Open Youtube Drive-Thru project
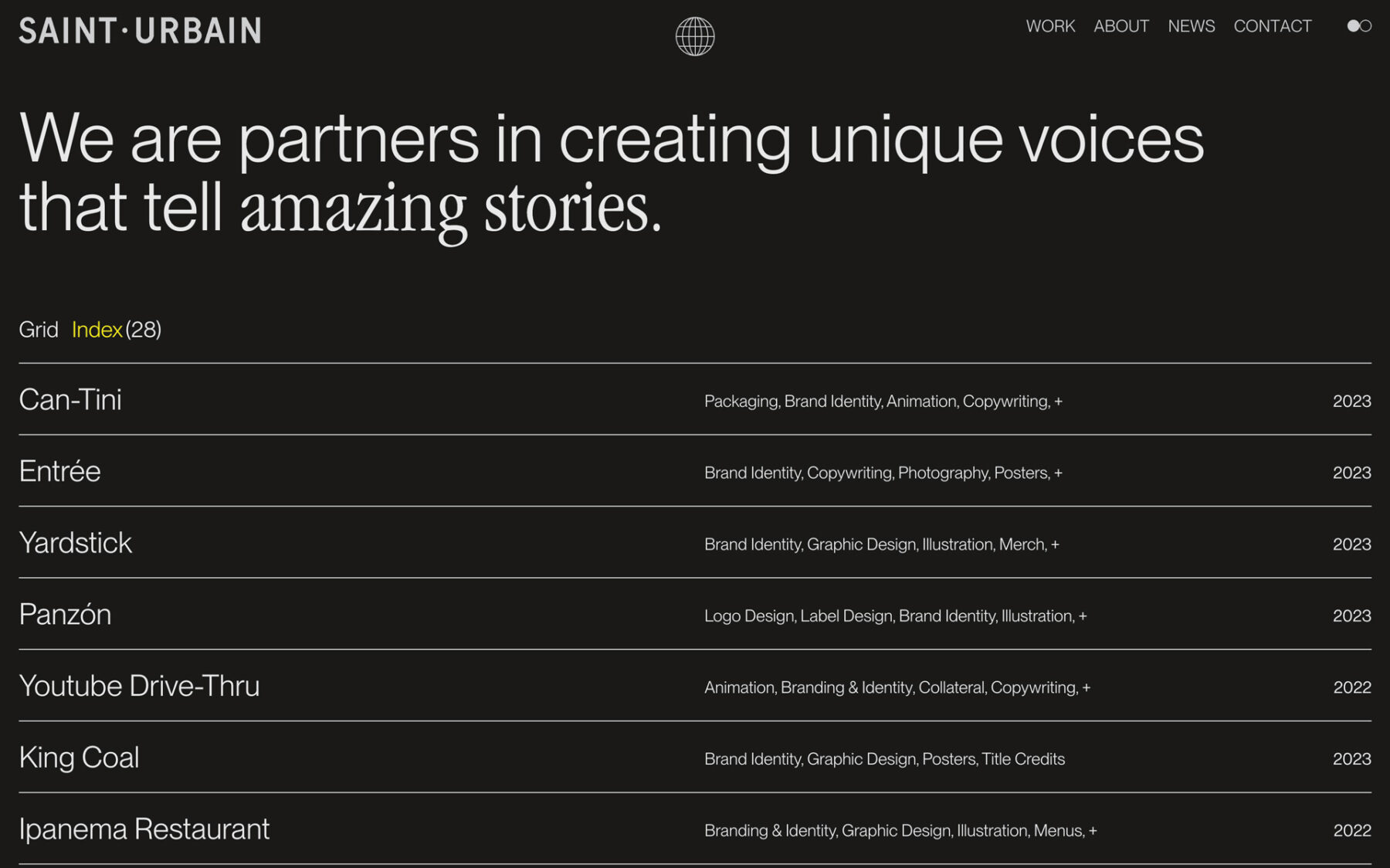 point(140,687)
